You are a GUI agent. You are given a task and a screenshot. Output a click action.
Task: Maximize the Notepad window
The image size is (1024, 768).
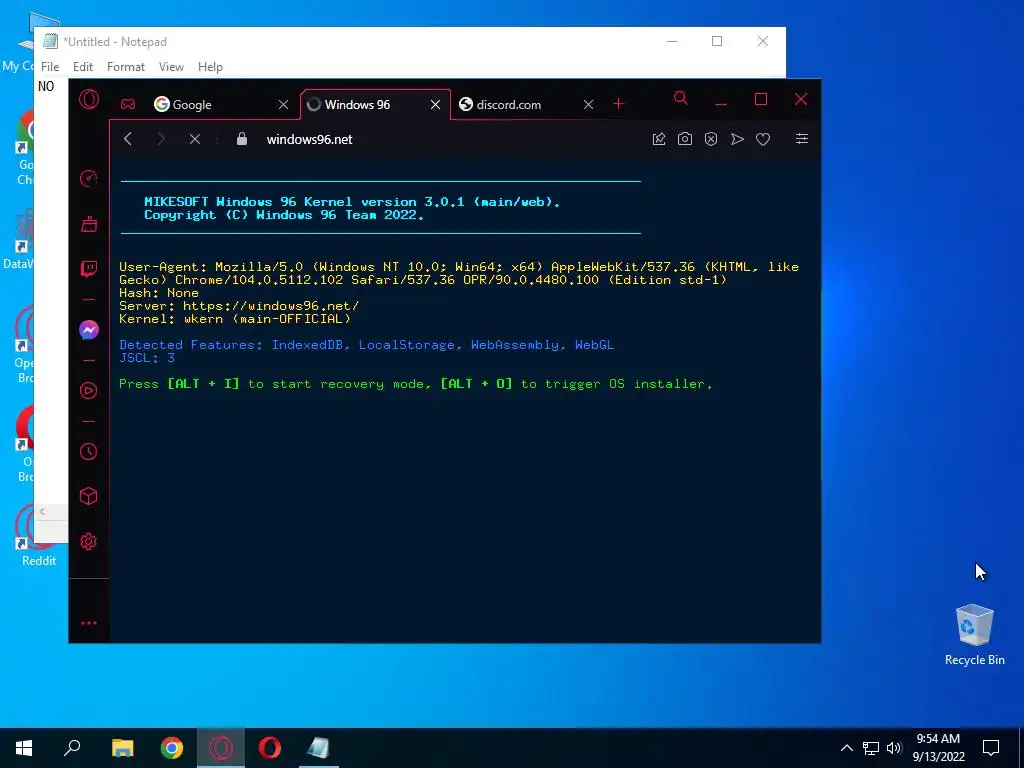point(716,41)
